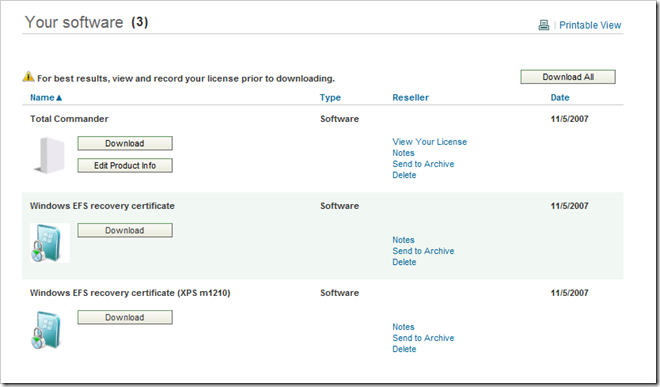This screenshot has width=660, height=387.
Task: Sort the list by the Date column
Action: coord(560,98)
